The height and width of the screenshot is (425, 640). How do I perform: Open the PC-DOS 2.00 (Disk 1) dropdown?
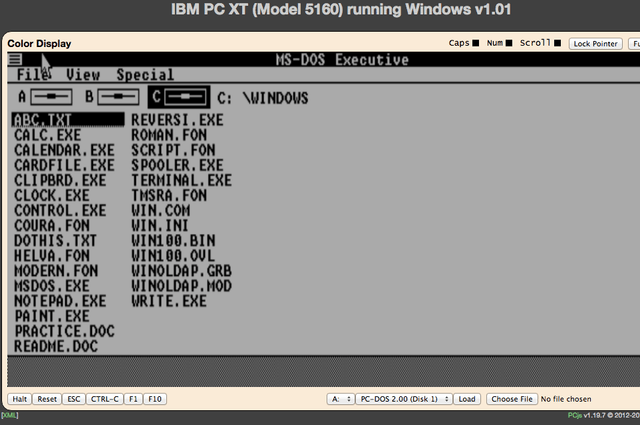pos(404,399)
